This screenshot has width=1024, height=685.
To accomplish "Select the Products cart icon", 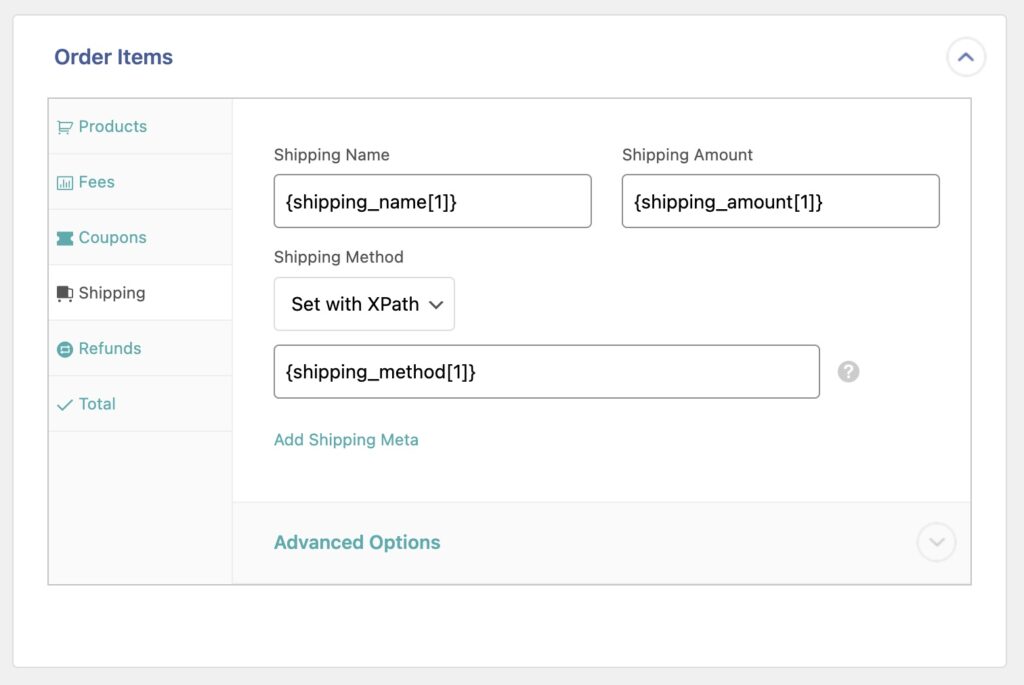I will pos(66,126).
